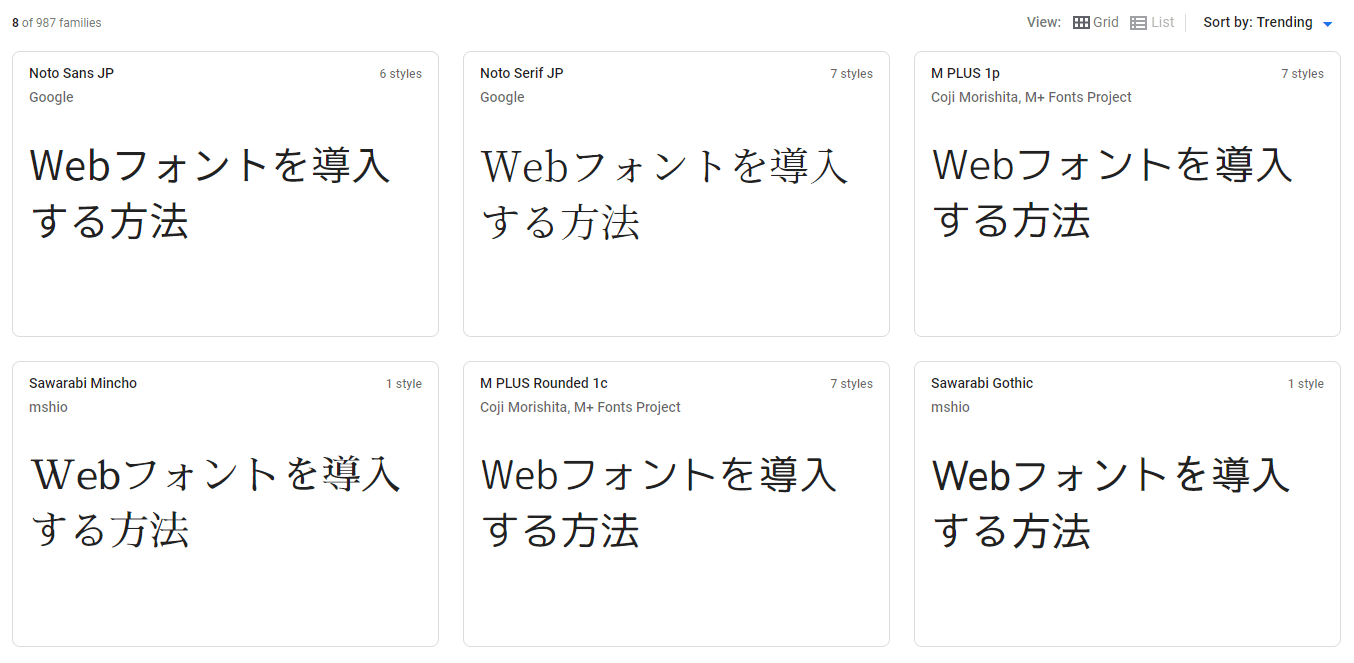The height and width of the screenshot is (663, 1354).
Task: Open the M PLUS 1p font name
Action: pos(965,73)
